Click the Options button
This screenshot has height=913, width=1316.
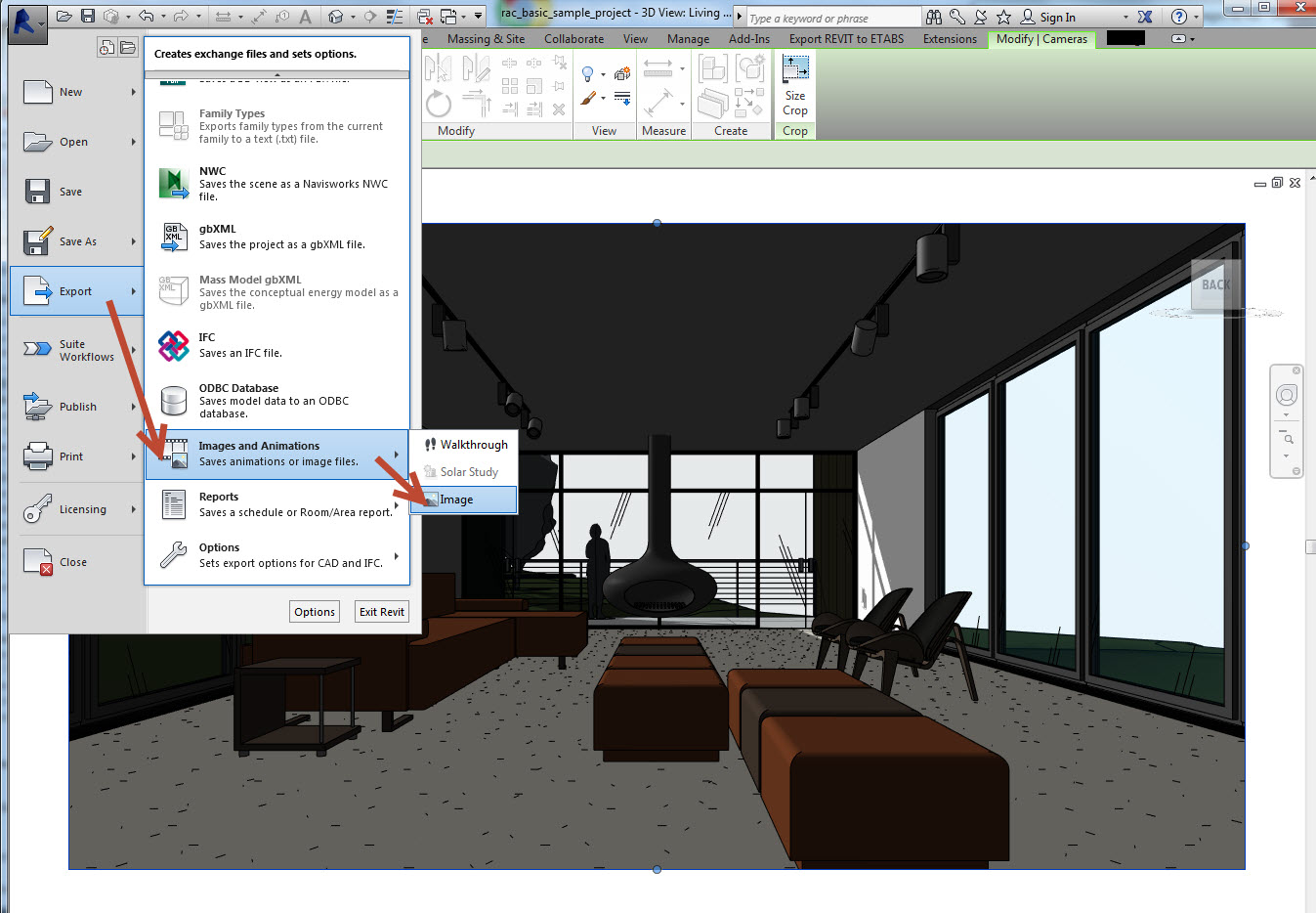(314, 611)
